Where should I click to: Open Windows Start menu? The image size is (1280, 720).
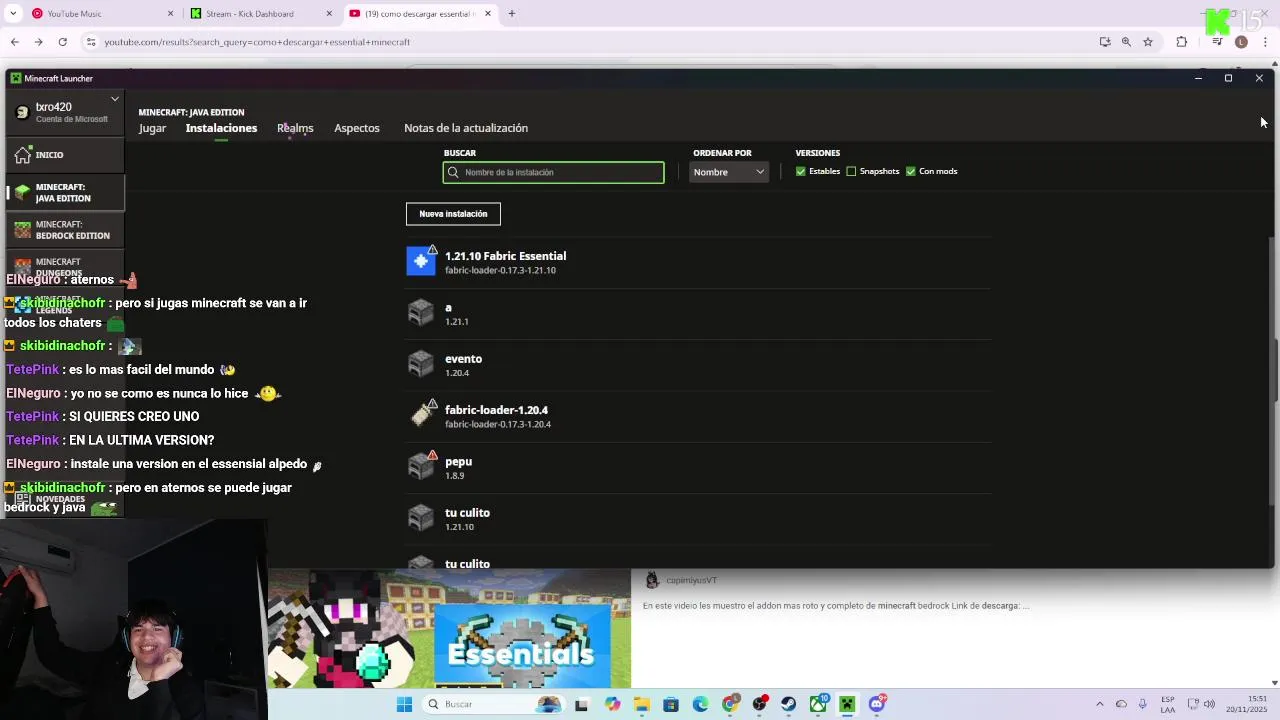[x=404, y=704]
